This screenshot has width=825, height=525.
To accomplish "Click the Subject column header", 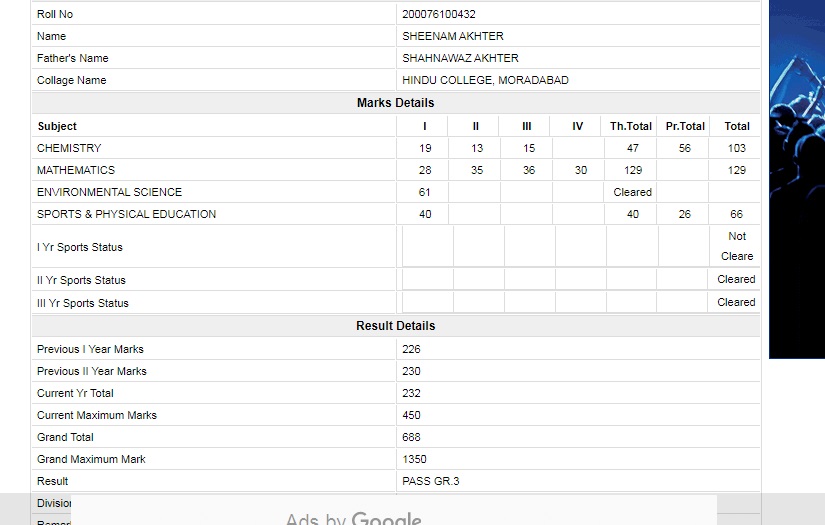I will point(57,126).
